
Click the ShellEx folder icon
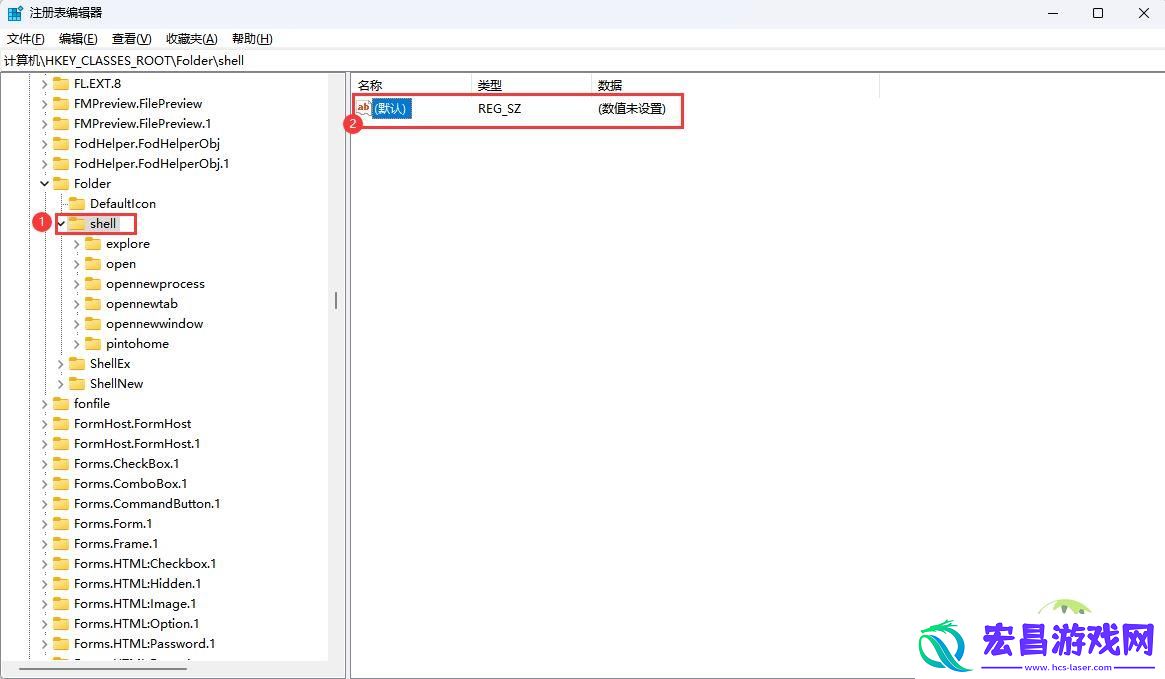[x=77, y=364]
